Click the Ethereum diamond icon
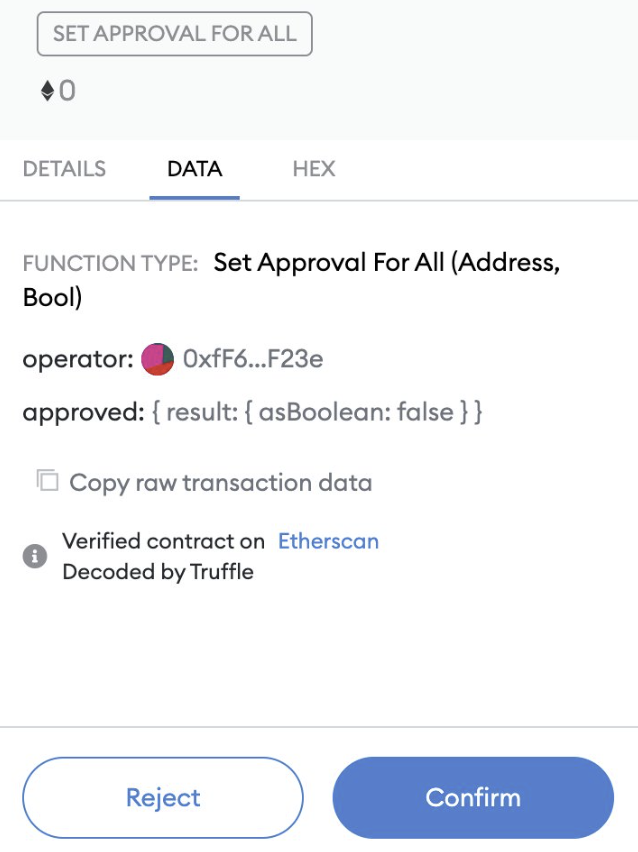Screen dimensions: 638x852 point(47,92)
